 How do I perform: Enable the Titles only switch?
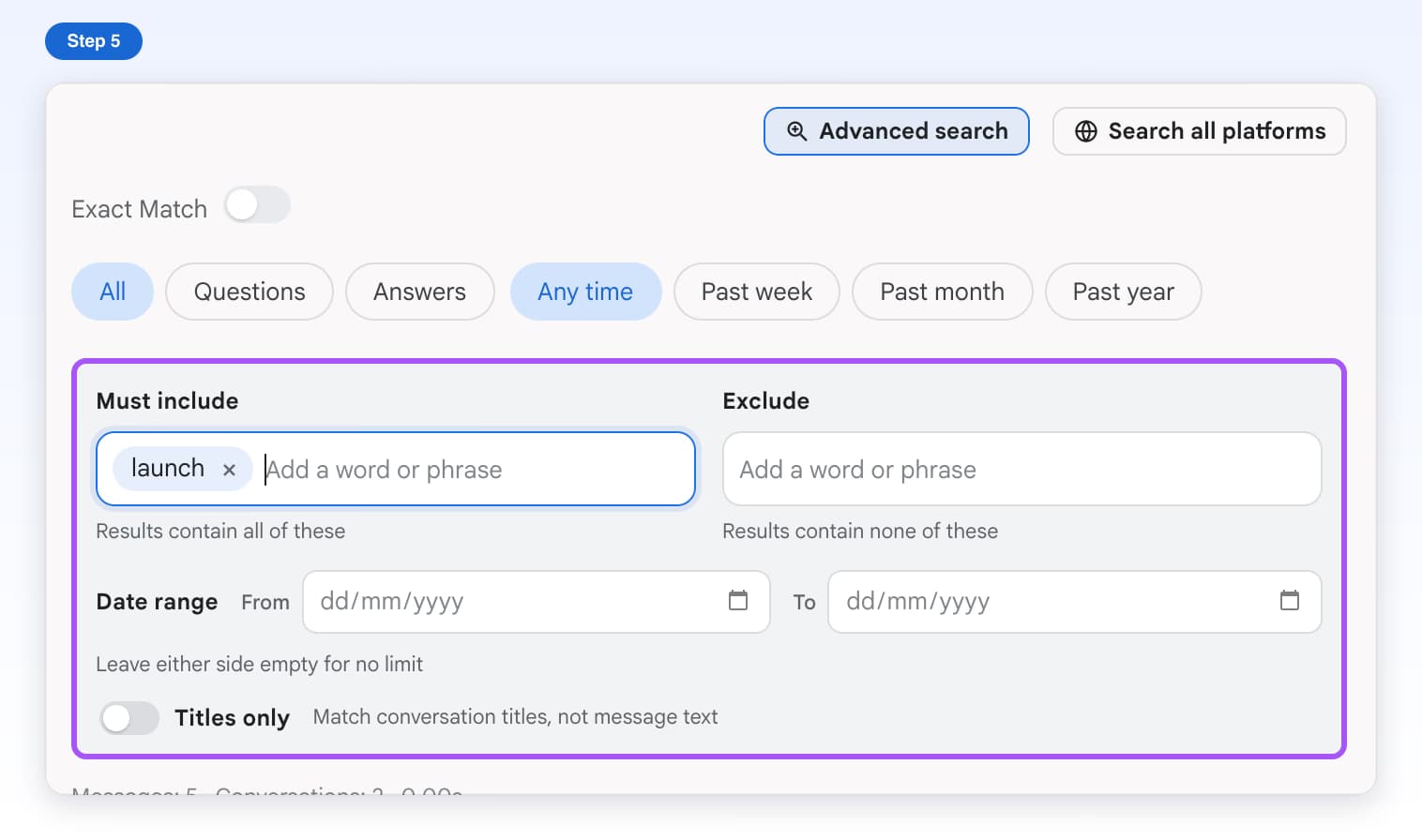tap(129, 718)
